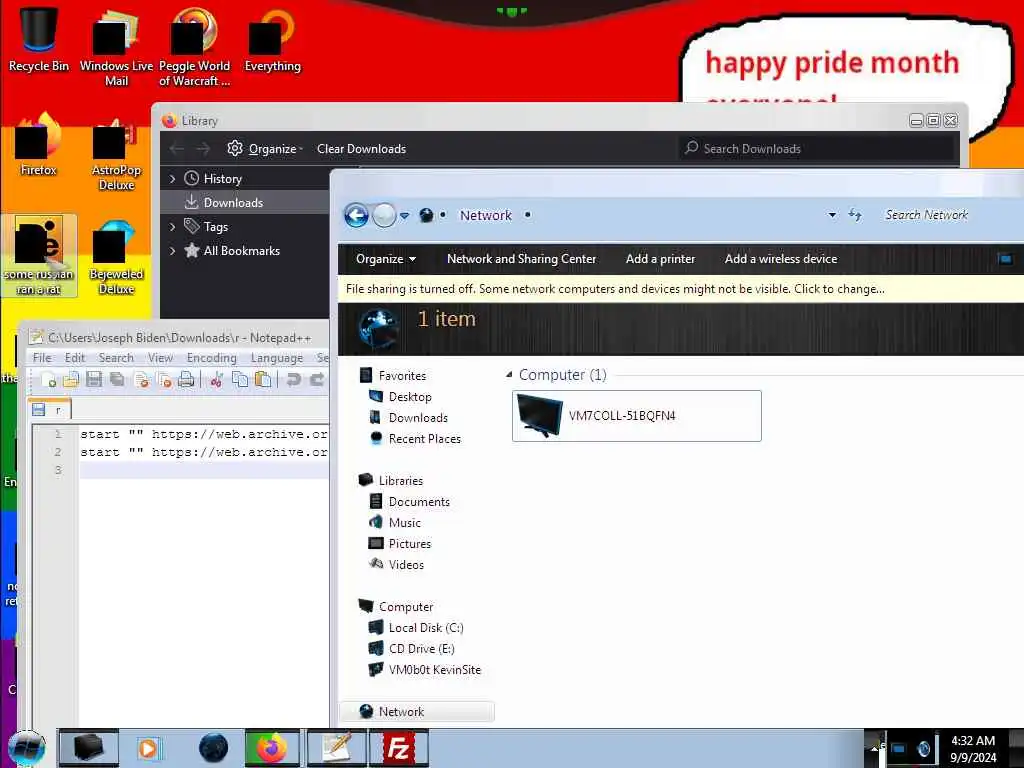
Task: Open the recent pages dropdown beside nav arrows
Action: coord(405,215)
